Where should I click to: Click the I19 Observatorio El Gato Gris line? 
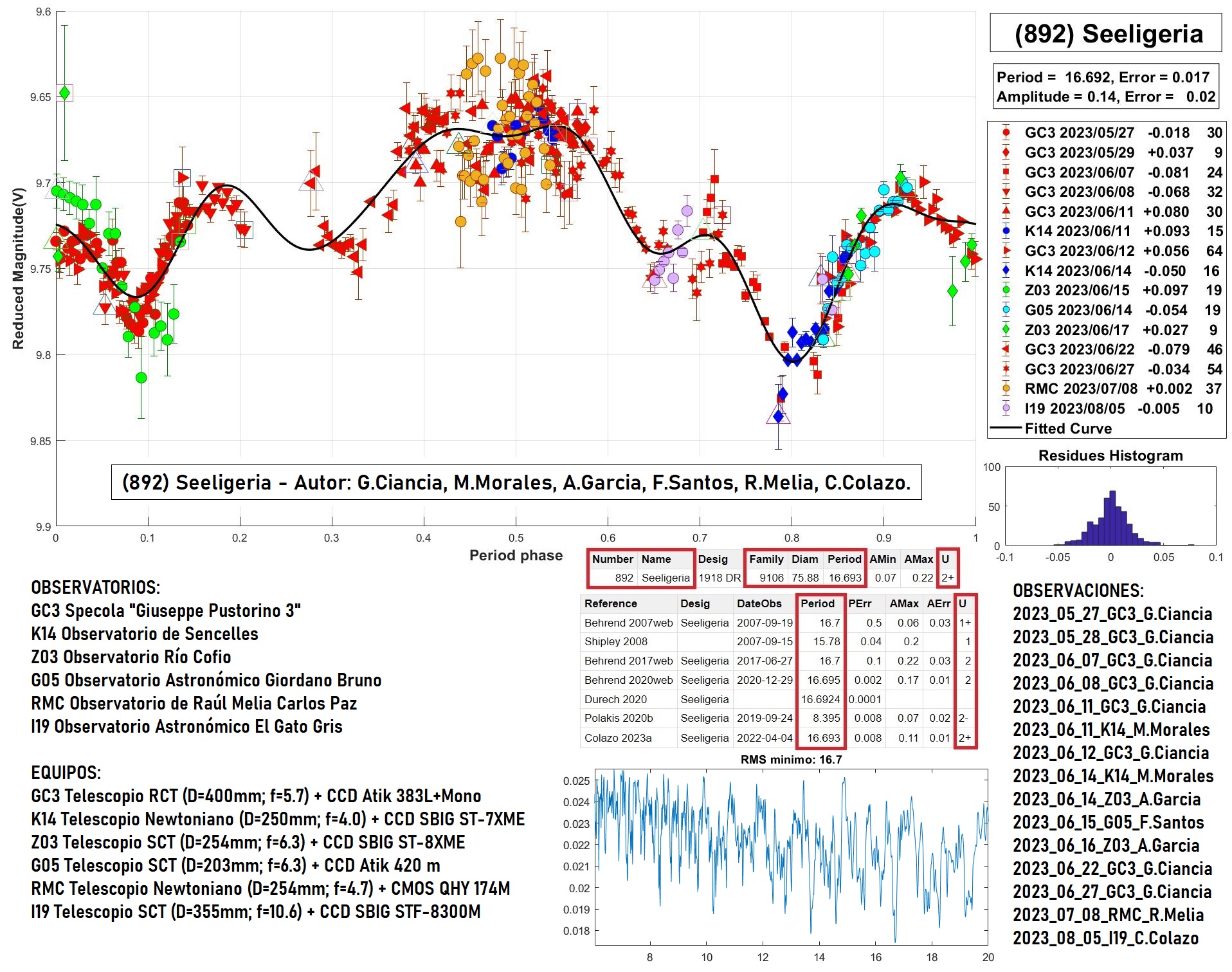(186, 726)
